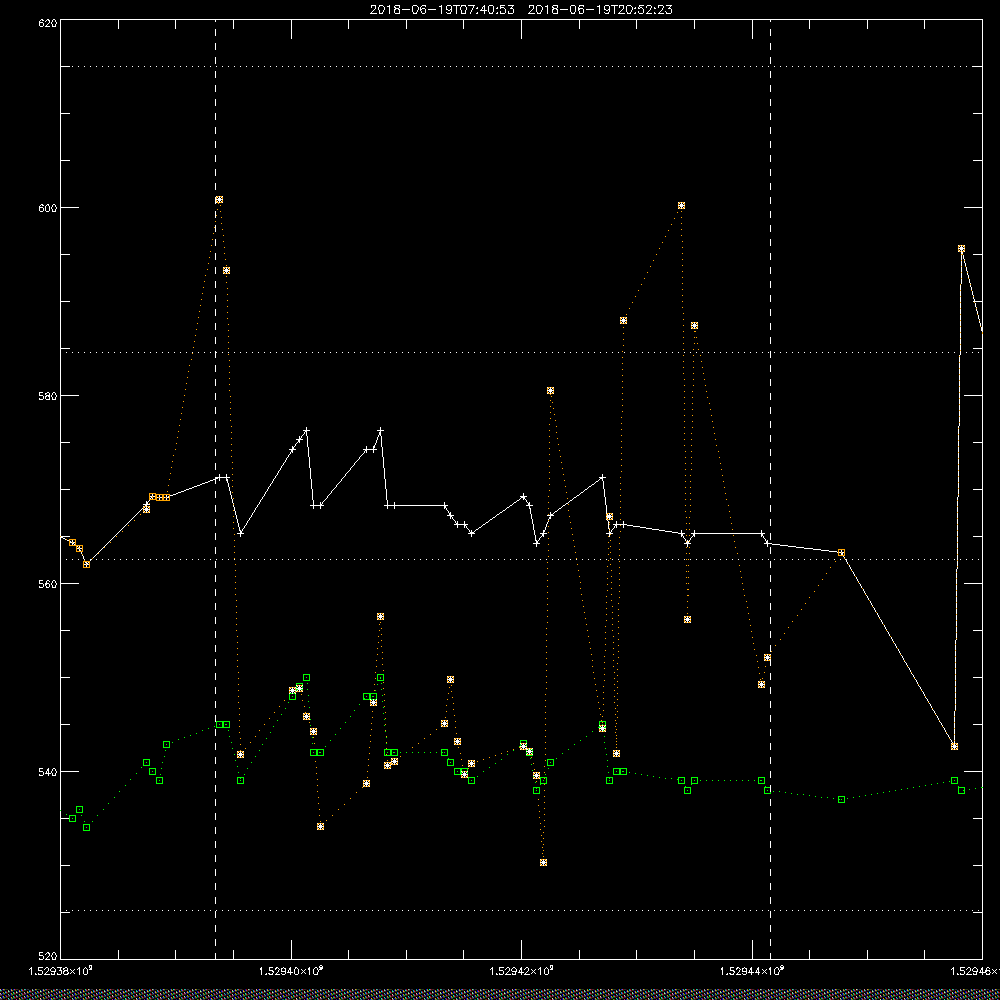The width and height of the screenshot is (1000, 1000).
Task: Pick the orange data point at 563 joining the white line
Action: 841,552
